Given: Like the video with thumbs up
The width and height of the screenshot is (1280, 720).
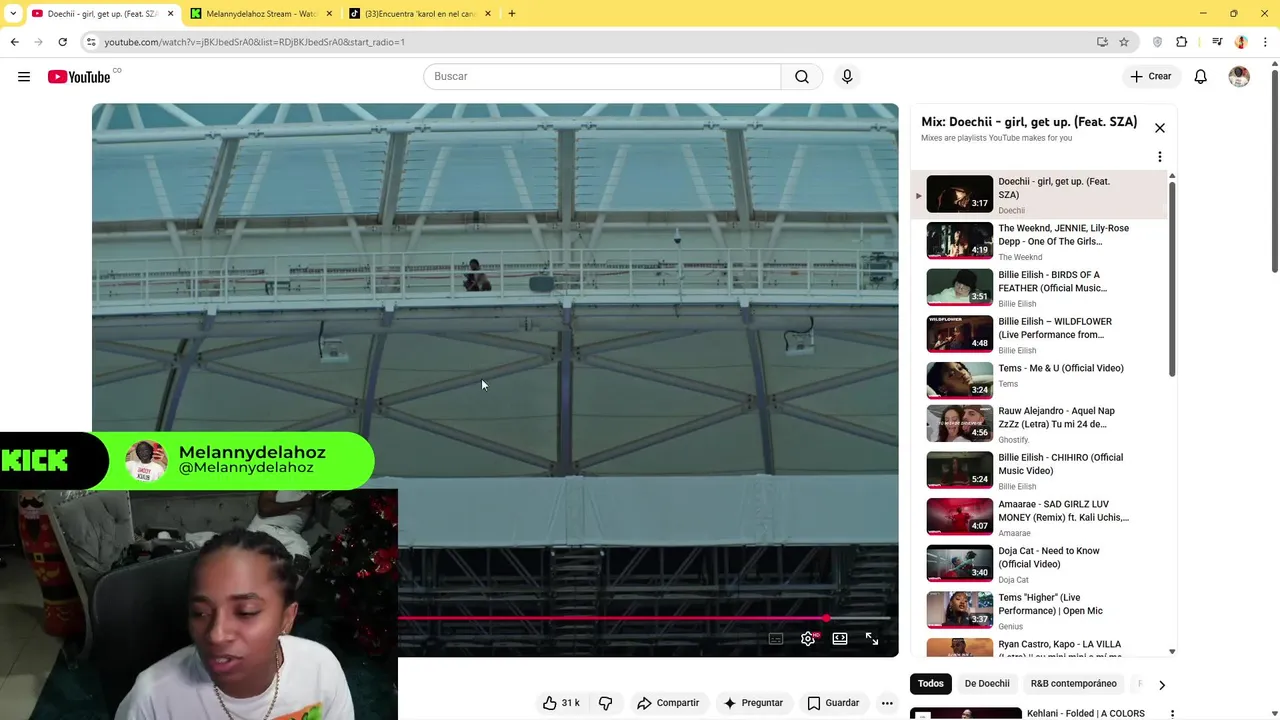Looking at the screenshot, I should click(x=560, y=703).
